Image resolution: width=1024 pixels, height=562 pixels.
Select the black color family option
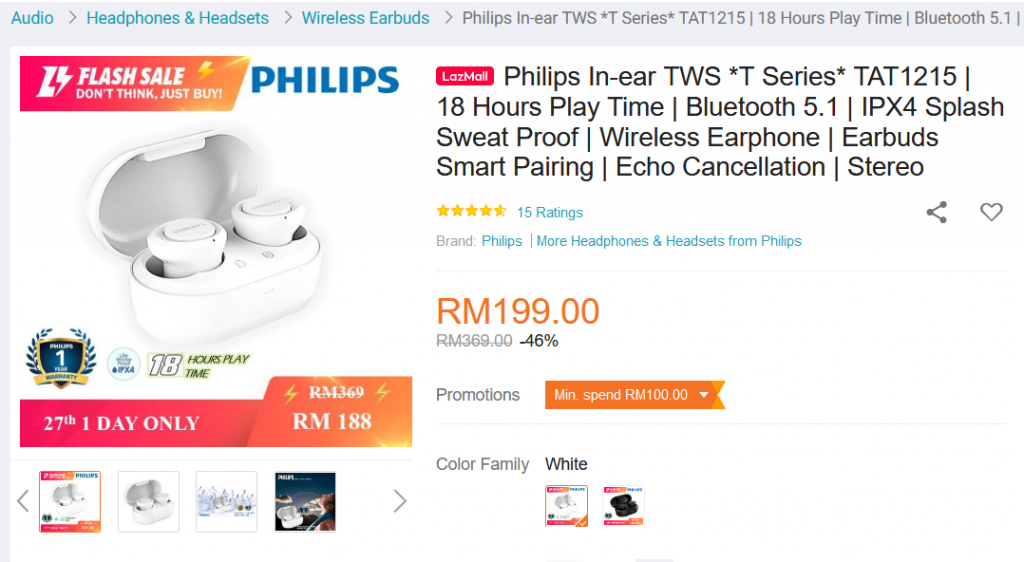(x=624, y=505)
